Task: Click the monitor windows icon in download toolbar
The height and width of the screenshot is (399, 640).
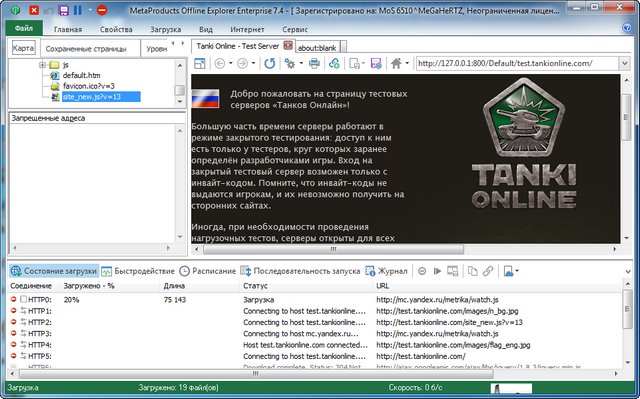Action: tap(453, 271)
